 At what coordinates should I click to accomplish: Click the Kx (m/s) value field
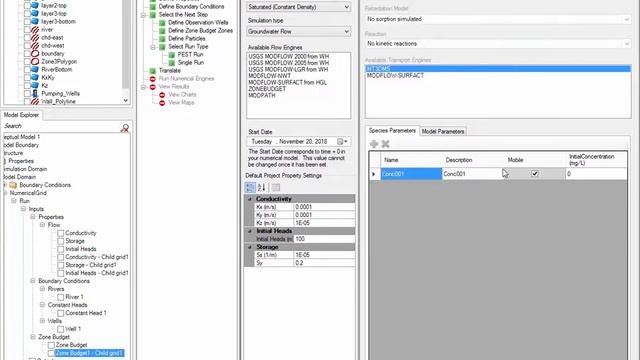pos(324,207)
